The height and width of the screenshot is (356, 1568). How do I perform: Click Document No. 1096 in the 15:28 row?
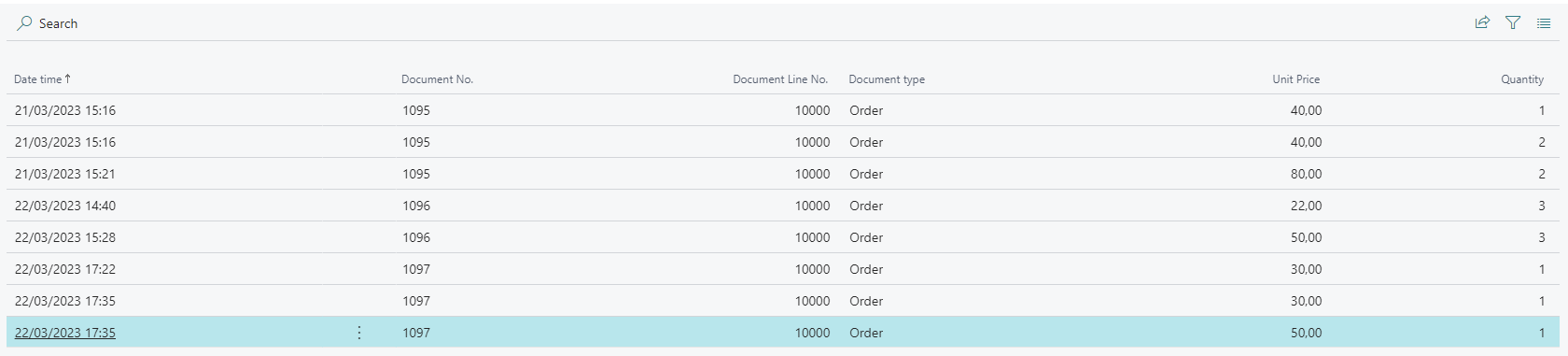pos(416,237)
